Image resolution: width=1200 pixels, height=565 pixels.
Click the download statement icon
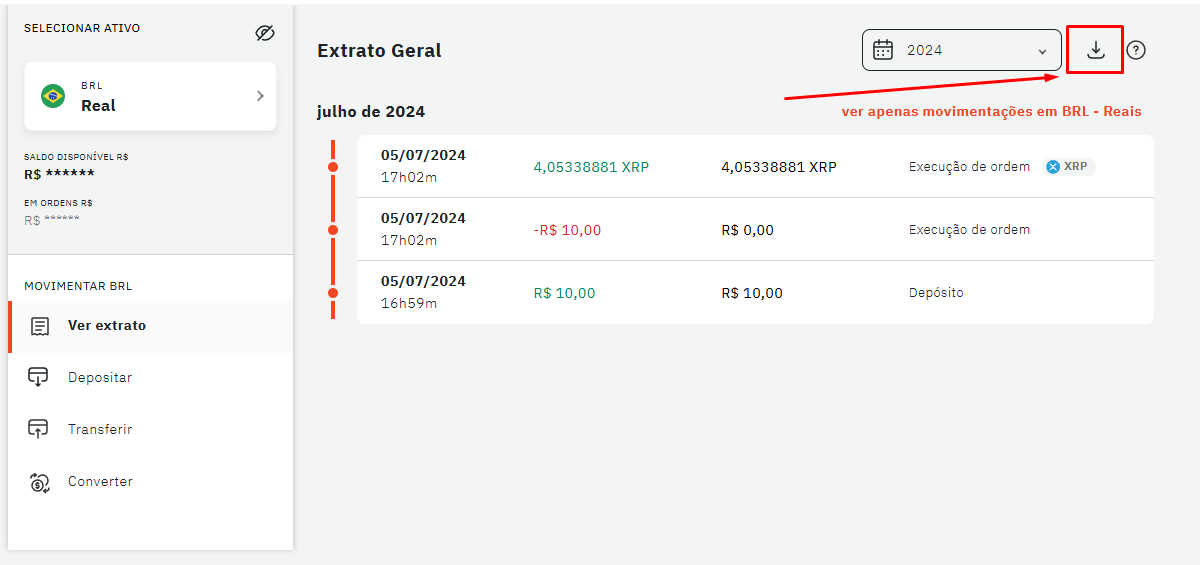click(1095, 50)
